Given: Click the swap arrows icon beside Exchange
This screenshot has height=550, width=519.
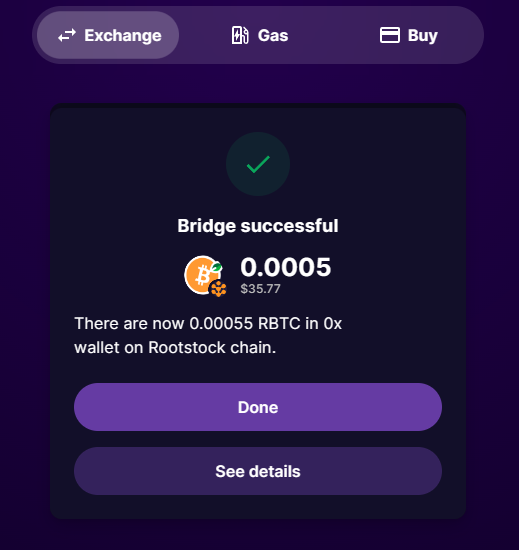Looking at the screenshot, I should (67, 35).
